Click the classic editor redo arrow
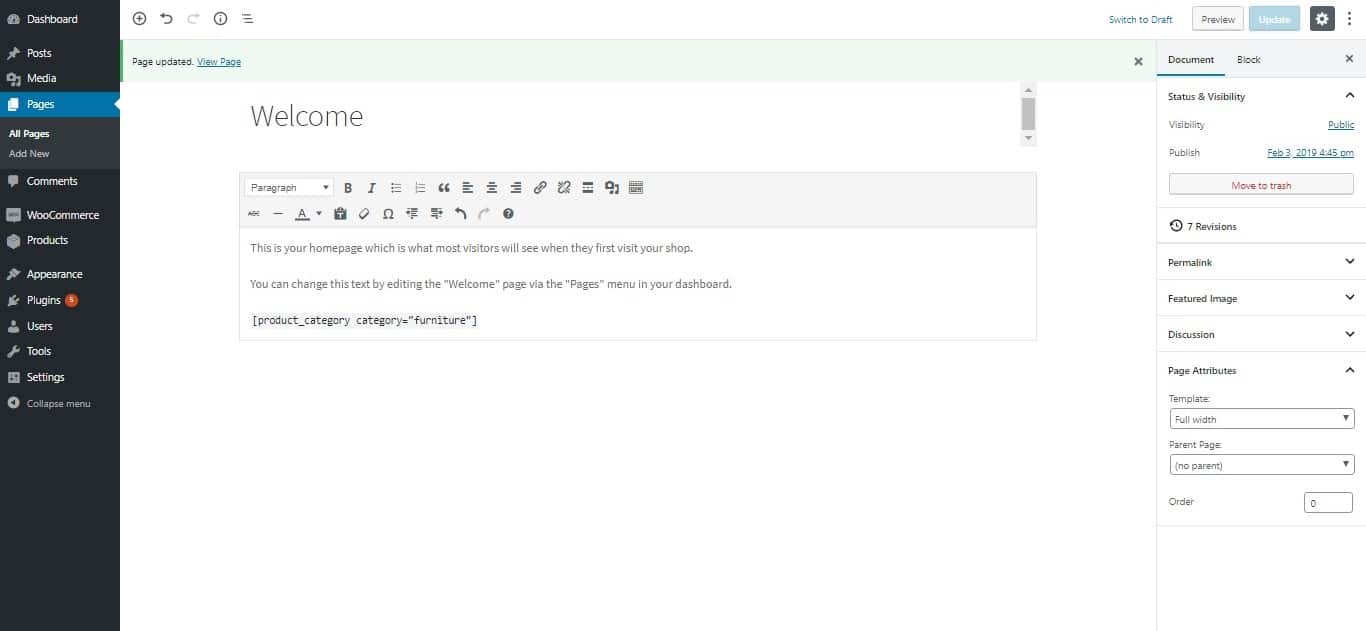Viewport: 1366px width, 631px height. pyautogui.click(x=484, y=213)
